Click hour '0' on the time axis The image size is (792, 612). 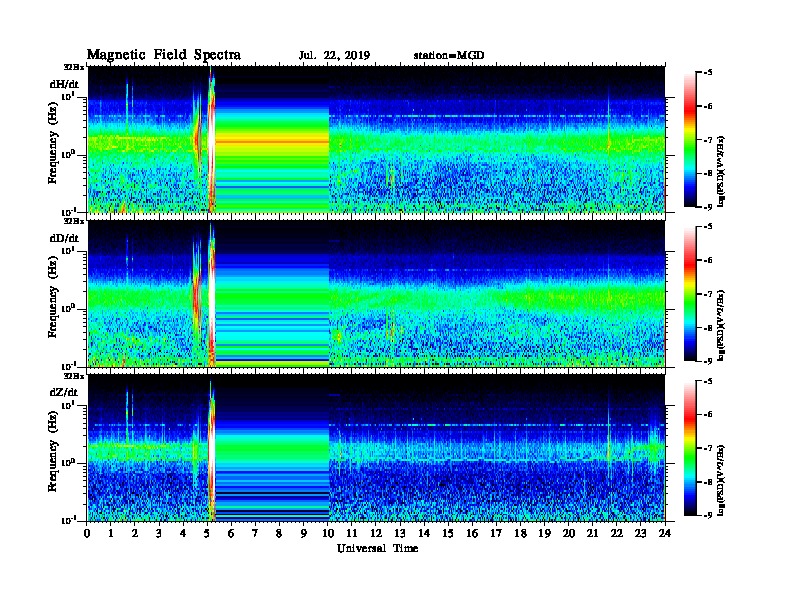tap(87, 533)
